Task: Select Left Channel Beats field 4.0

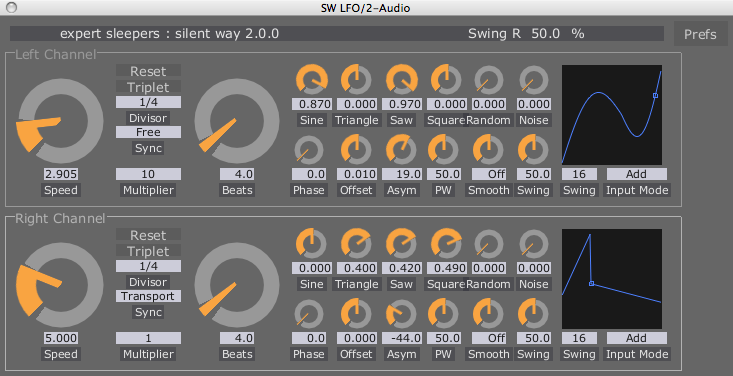Action: click(237, 174)
